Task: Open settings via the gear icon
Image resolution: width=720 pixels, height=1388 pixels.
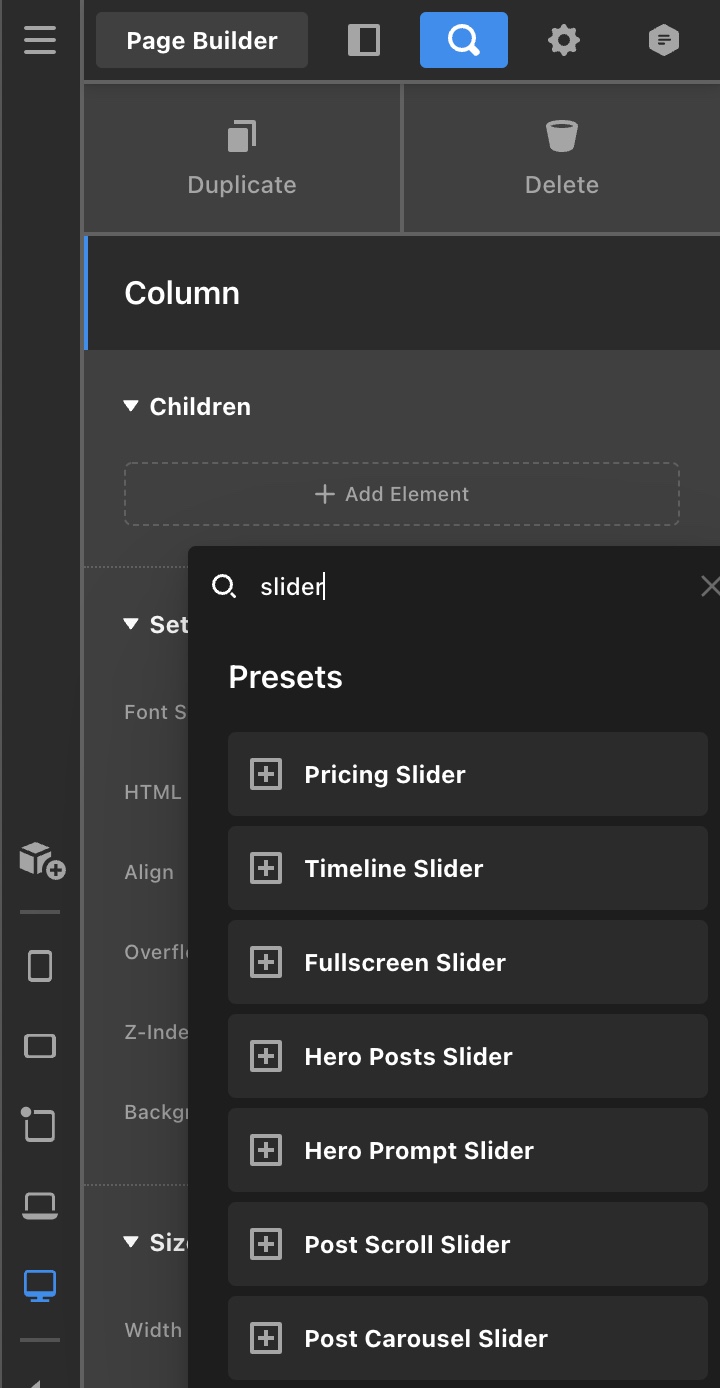Action: [x=564, y=40]
